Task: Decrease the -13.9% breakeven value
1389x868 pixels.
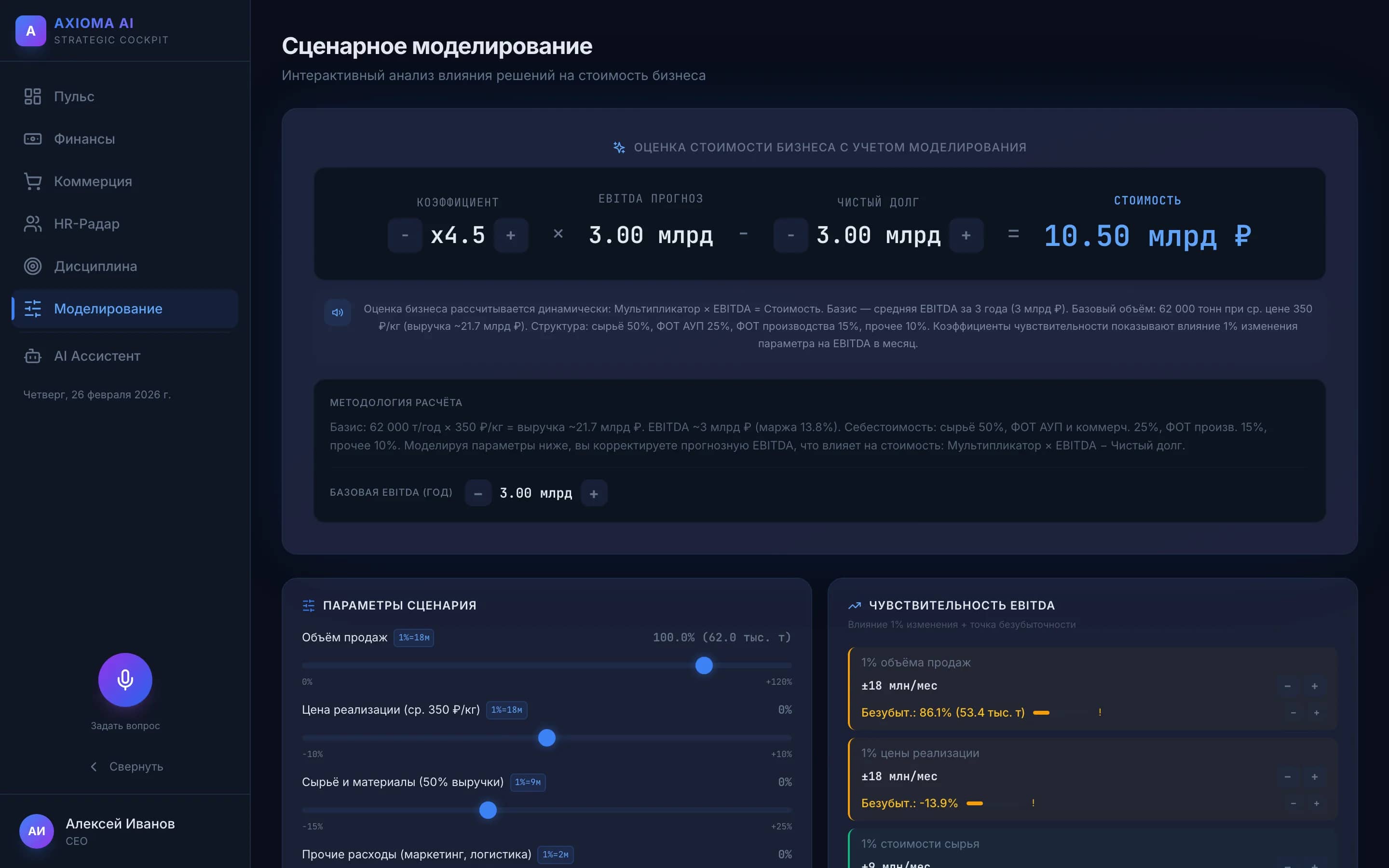Action: (1293, 803)
